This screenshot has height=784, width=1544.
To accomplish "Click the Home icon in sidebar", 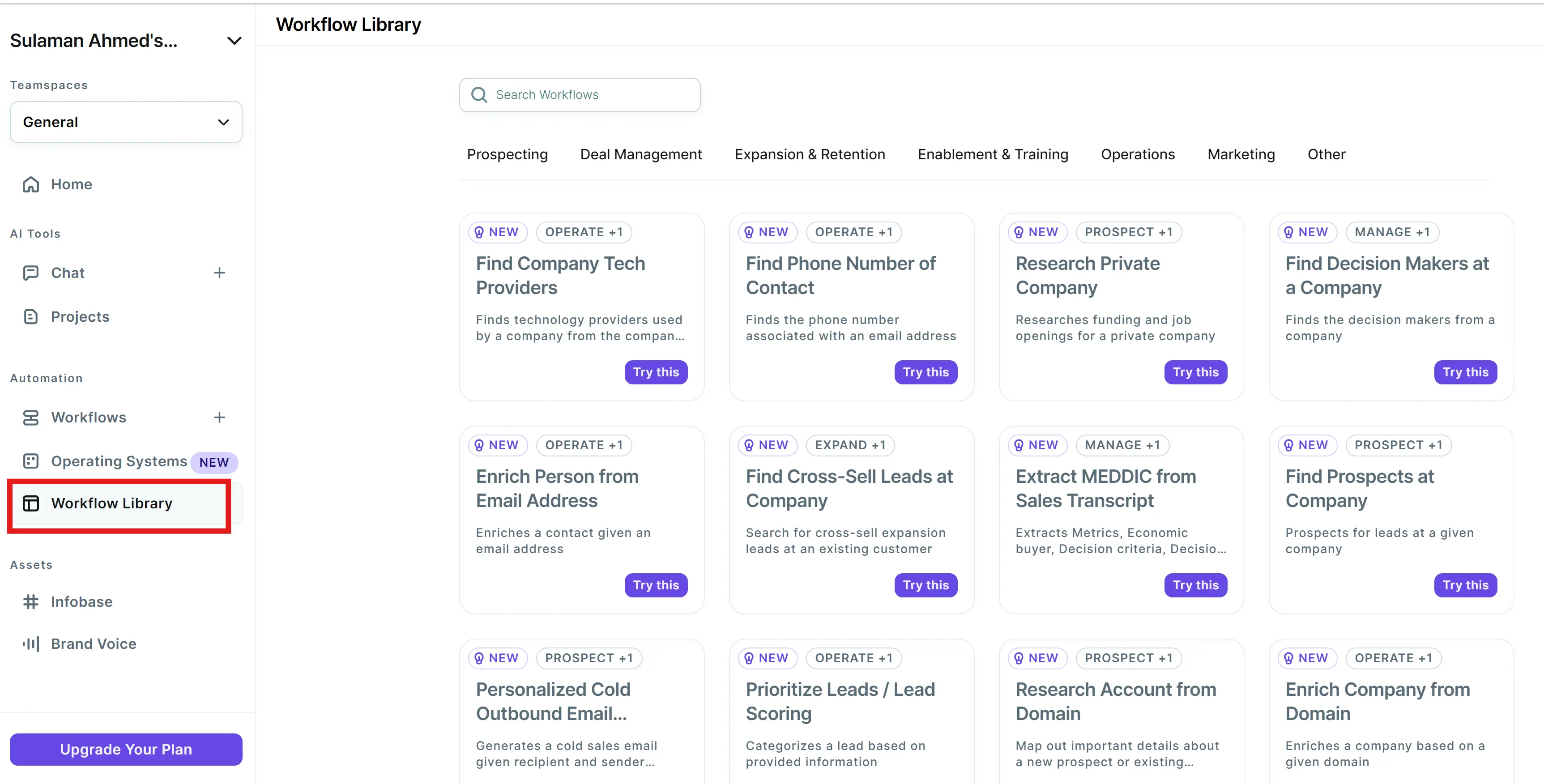I will (x=30, y=185).
